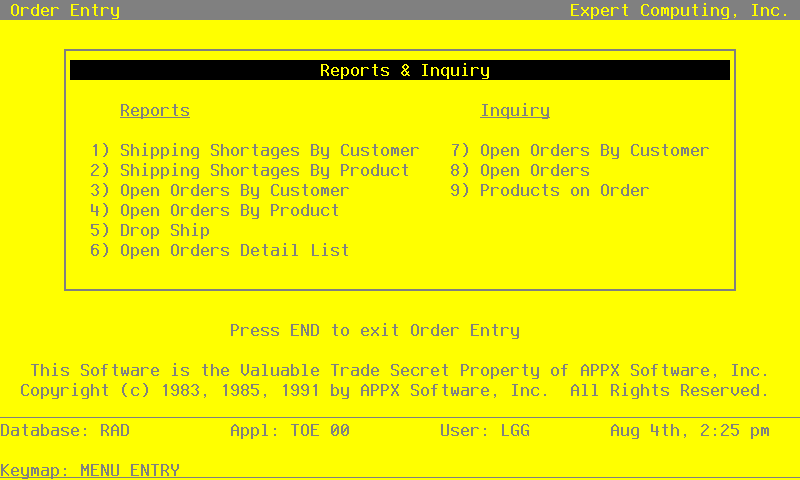Open option 3 Open Orders By Customer report
The image size is (800, 480).
tap(219, 190)
